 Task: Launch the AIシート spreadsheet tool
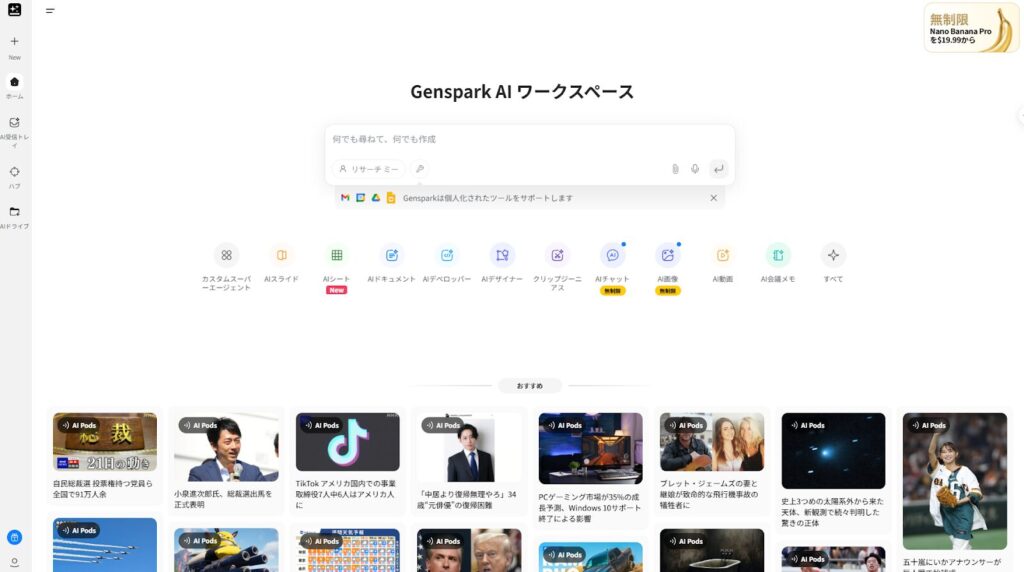(x=337, y=256)
